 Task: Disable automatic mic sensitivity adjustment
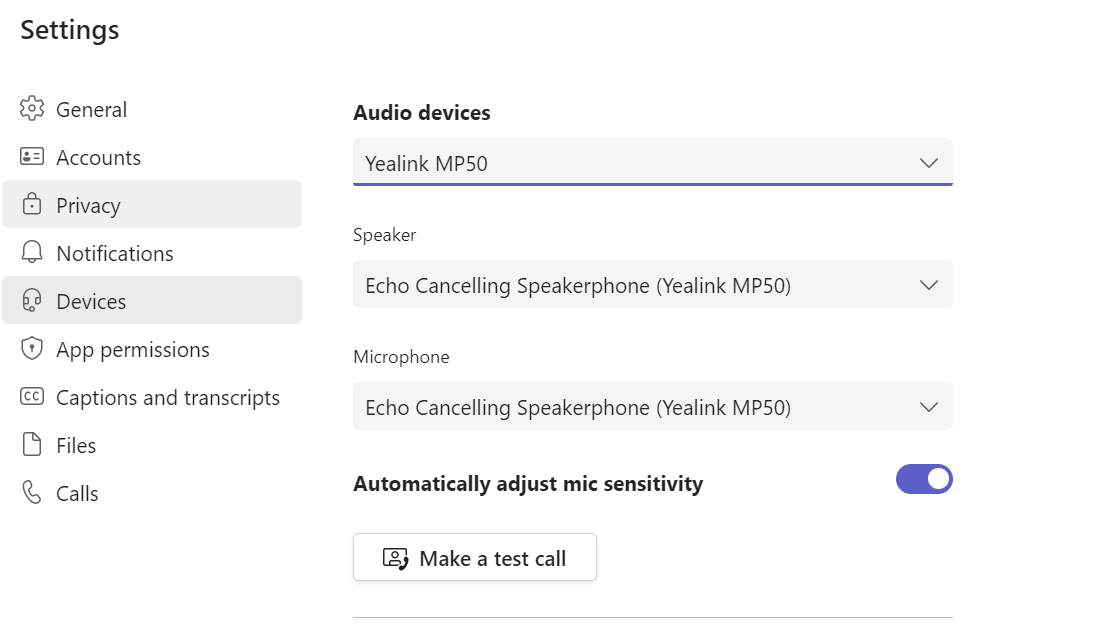[x=924, y=479]
